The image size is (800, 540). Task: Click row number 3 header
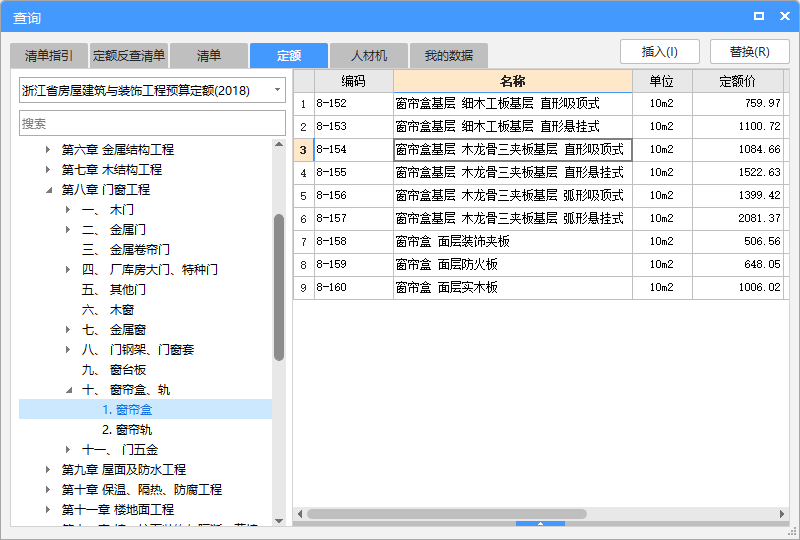304,150
